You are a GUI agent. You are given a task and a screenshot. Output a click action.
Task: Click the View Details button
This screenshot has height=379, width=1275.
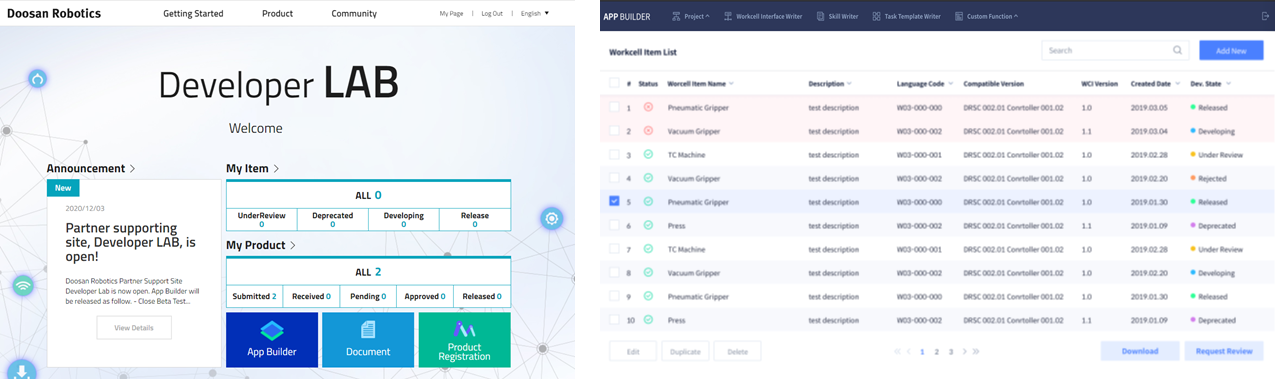click(x=134, y=328)
